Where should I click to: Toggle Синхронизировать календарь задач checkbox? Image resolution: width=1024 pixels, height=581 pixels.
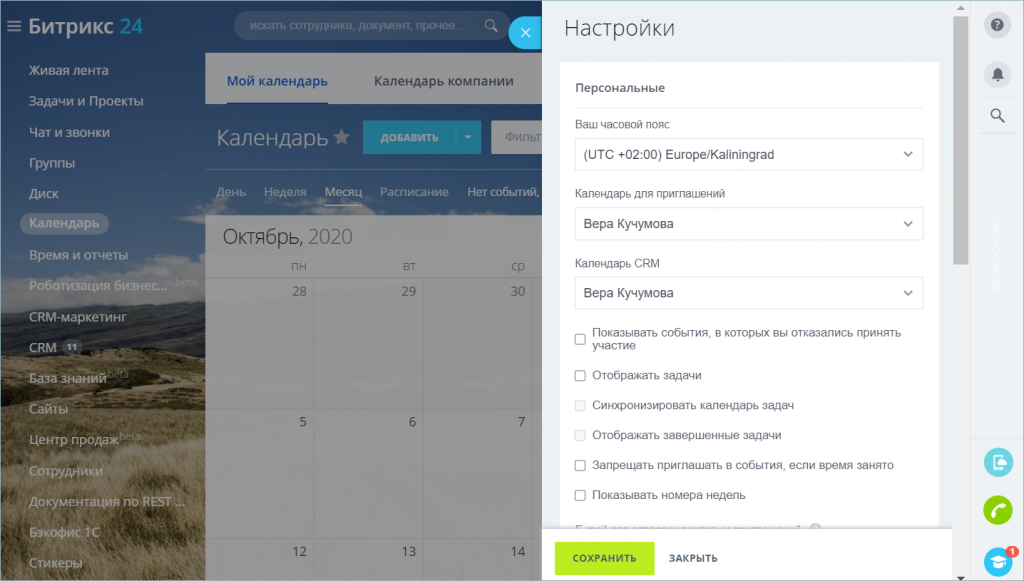tap(580, 405)
